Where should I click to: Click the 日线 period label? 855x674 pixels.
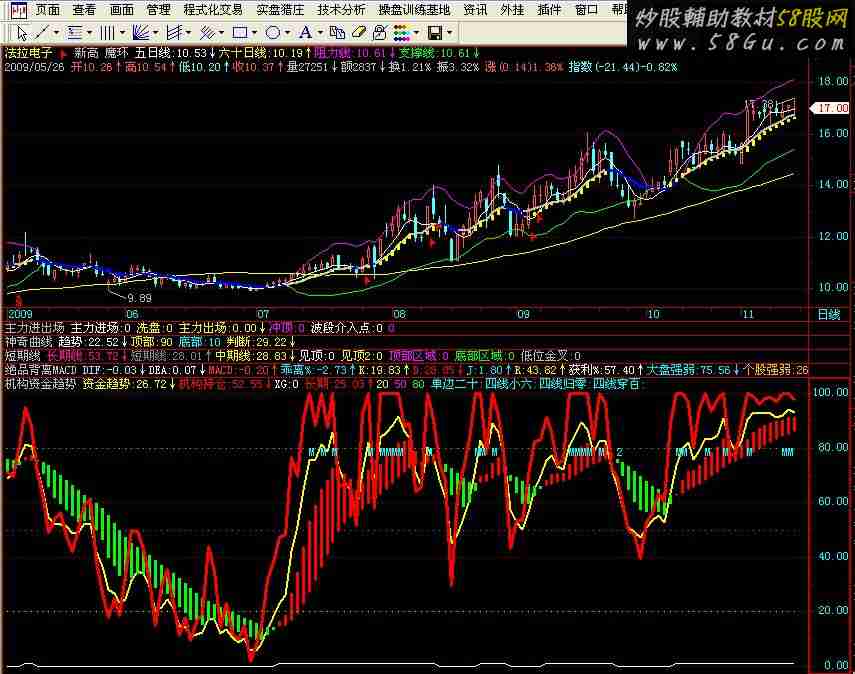pyautogui.click(x=829, y=314)
